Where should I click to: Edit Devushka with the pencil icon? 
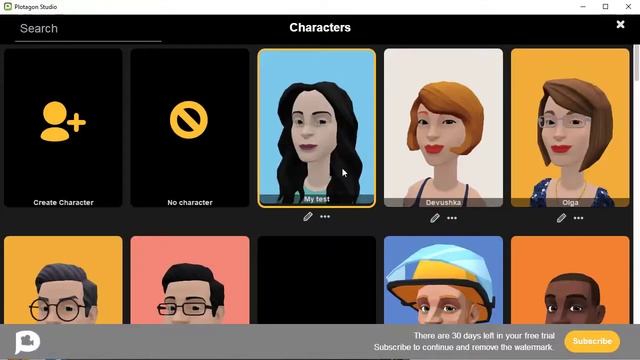coord(435,218)
